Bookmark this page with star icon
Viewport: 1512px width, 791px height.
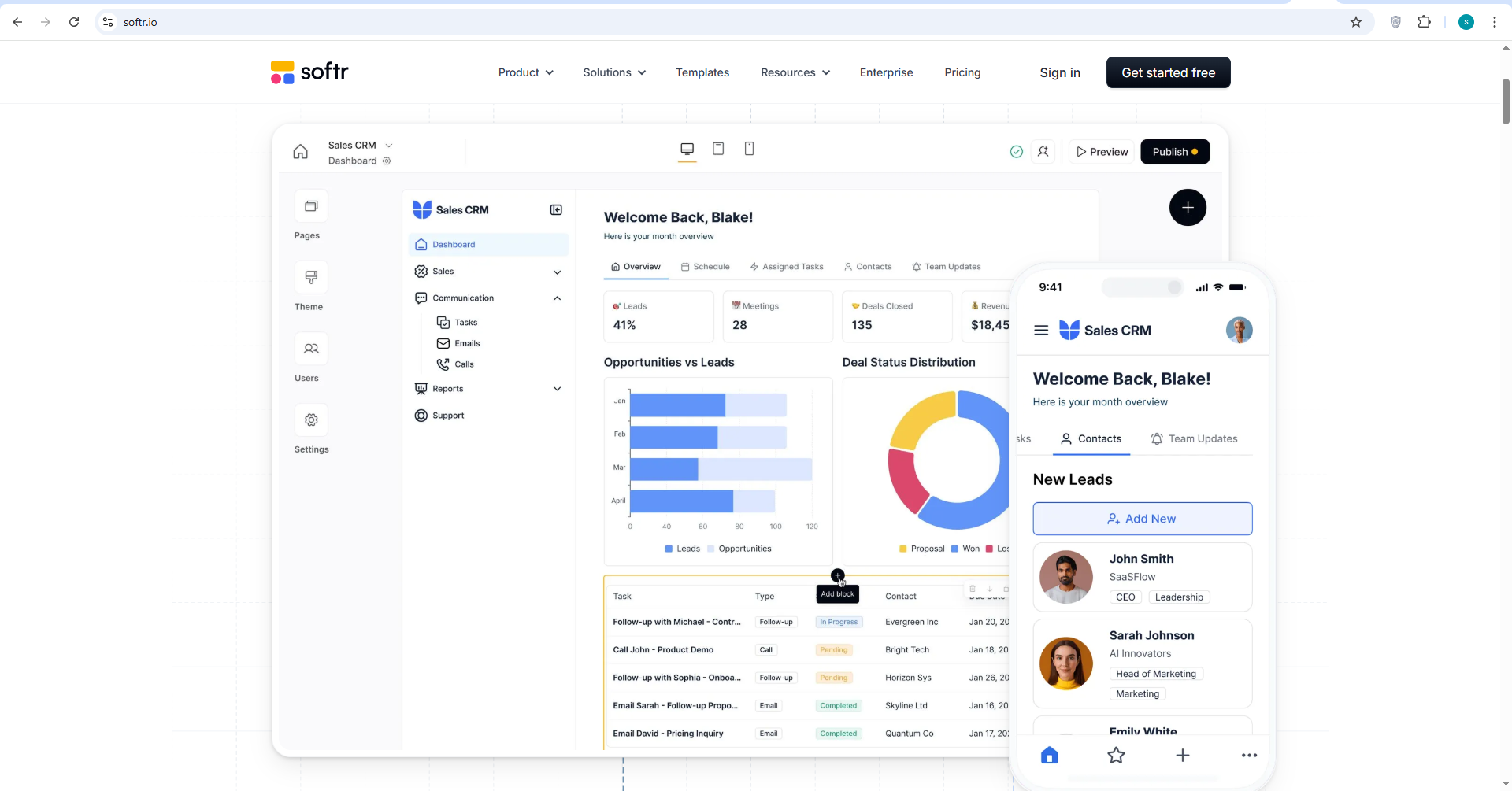tap(1356, 22)
